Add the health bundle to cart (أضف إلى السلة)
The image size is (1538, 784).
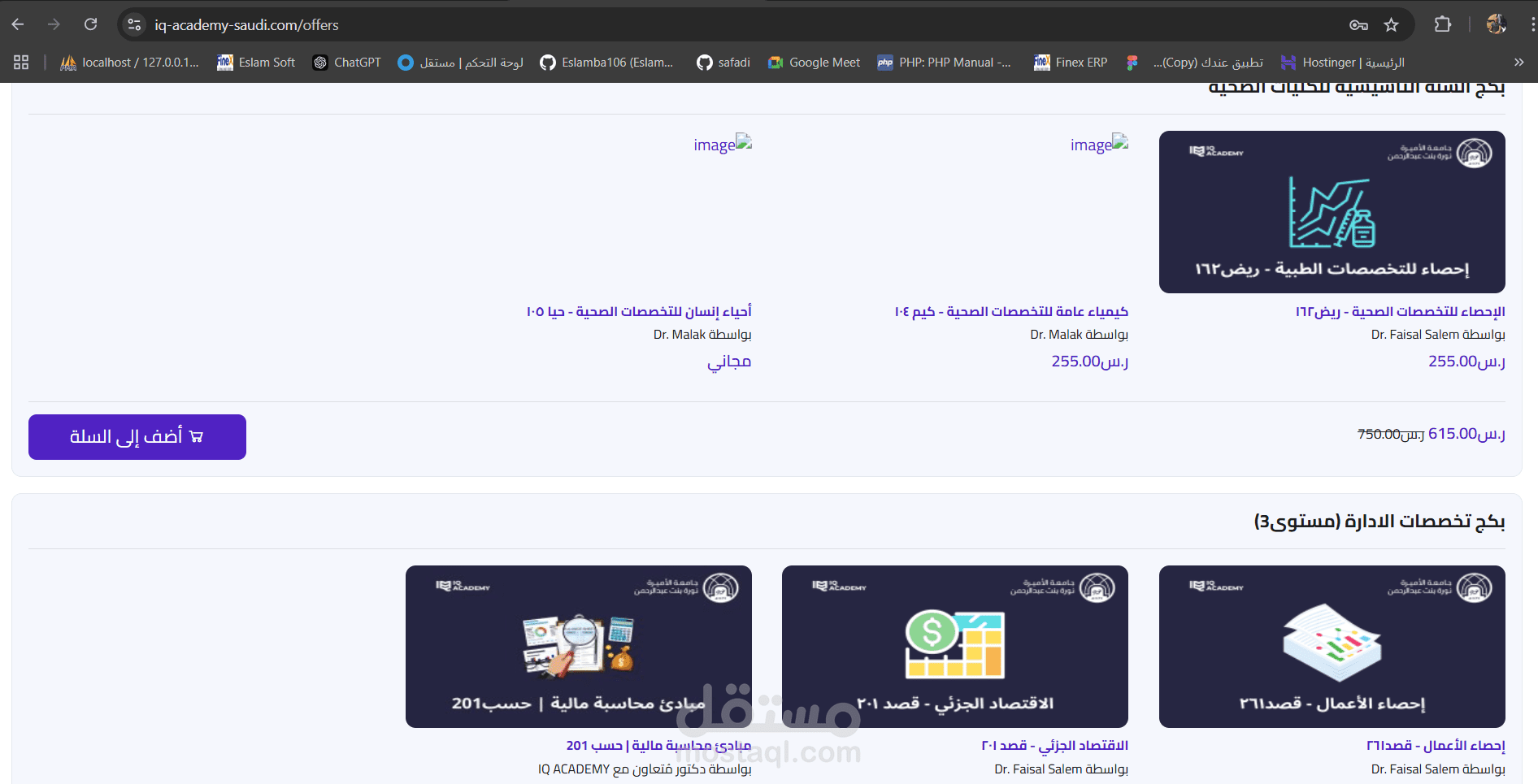tap(137, 437)
